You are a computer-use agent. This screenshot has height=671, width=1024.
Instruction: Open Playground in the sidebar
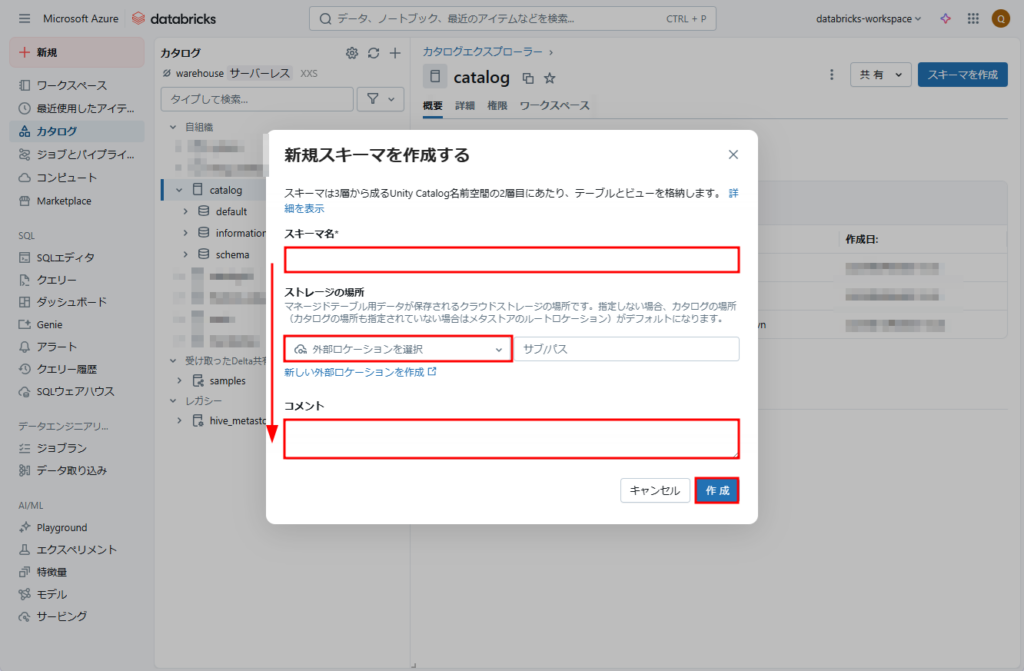pyautogui.click(x=77, y=527)
